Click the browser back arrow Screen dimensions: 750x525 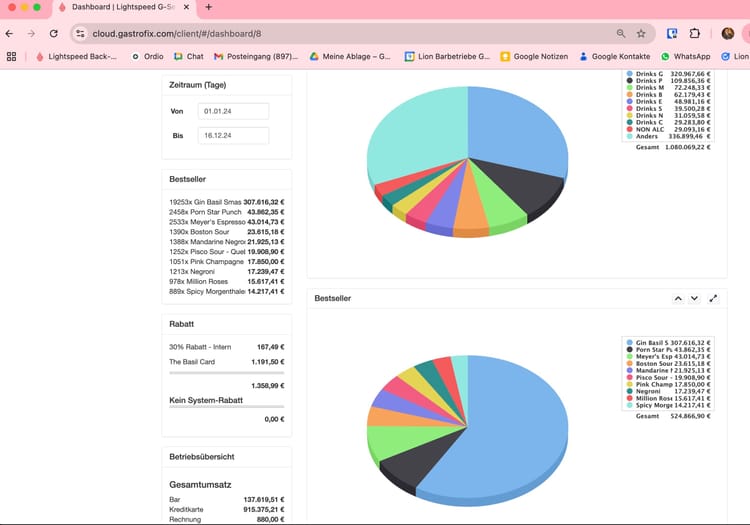tap(10, 33)
